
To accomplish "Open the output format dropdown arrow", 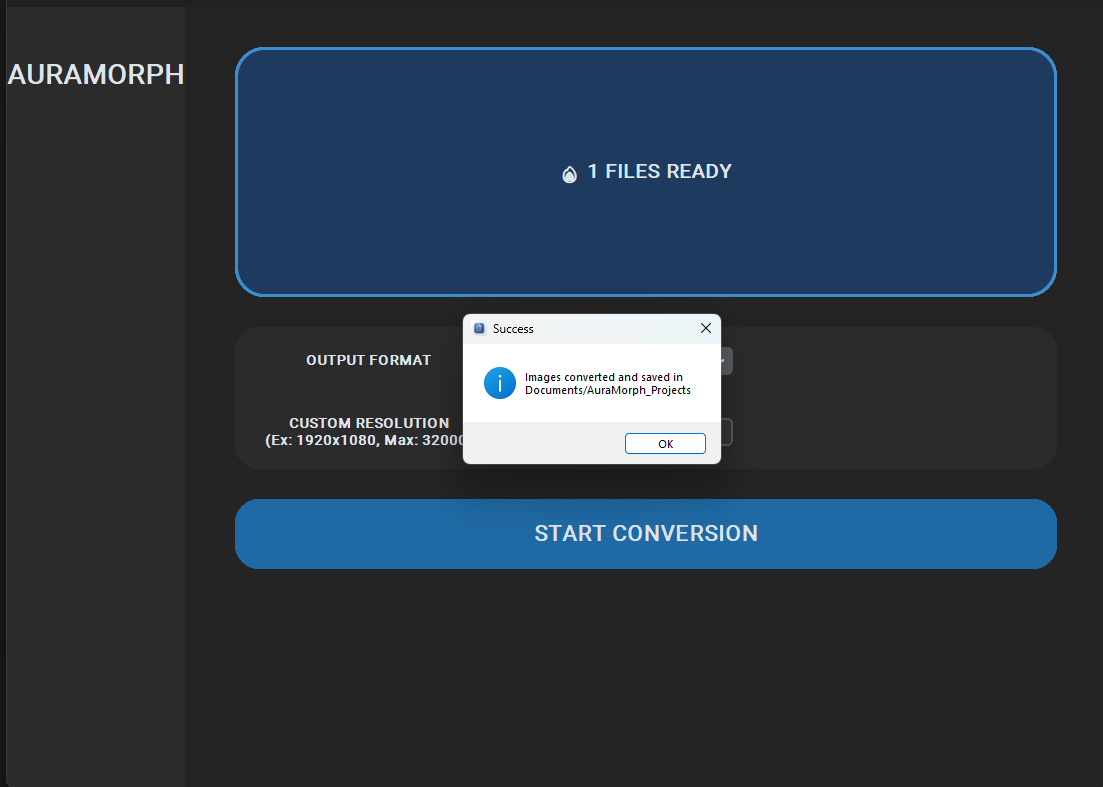I will pyautogui.click(x=725, y=361).
